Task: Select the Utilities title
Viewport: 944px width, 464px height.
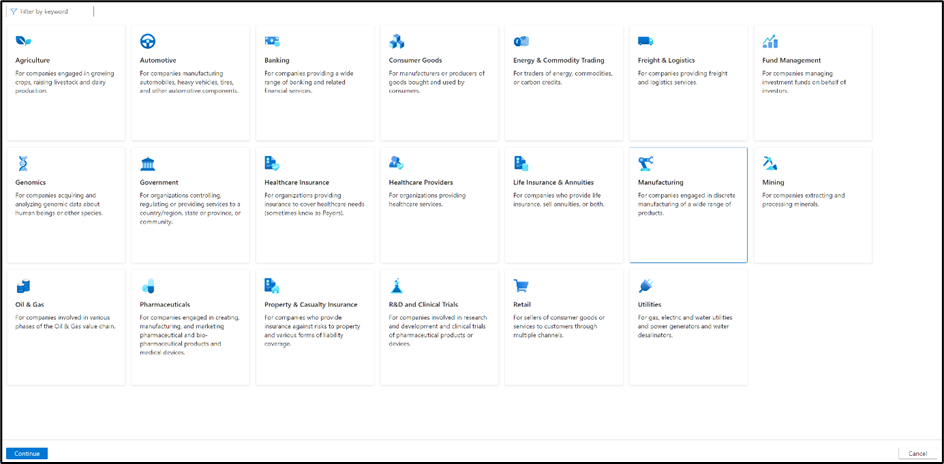Action: click(649, 305)
